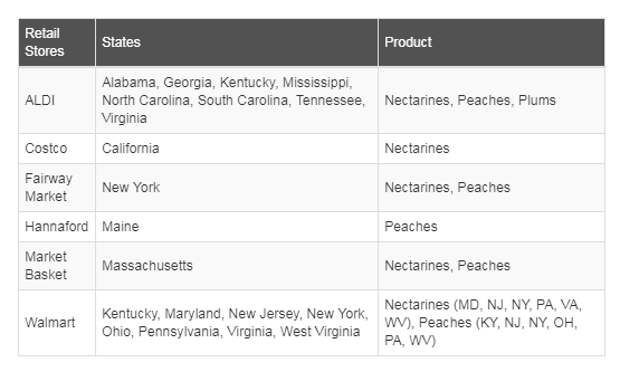Select the Costco store cell

(x=57, y=148)
